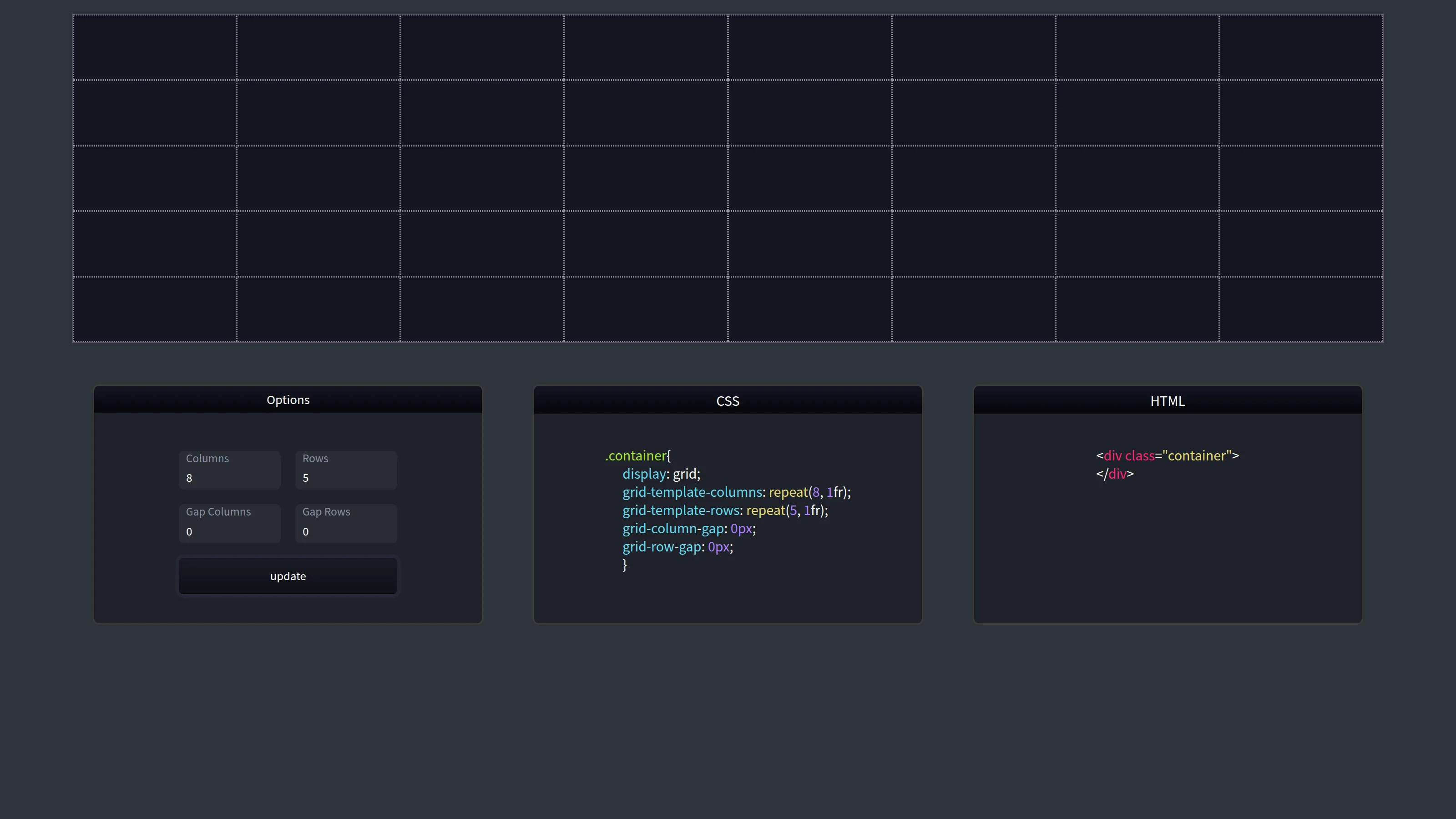The height and width of the screenshot is (819, 1456).
Task: Click the HTML panel header
Action: [x=1167, y=400]
